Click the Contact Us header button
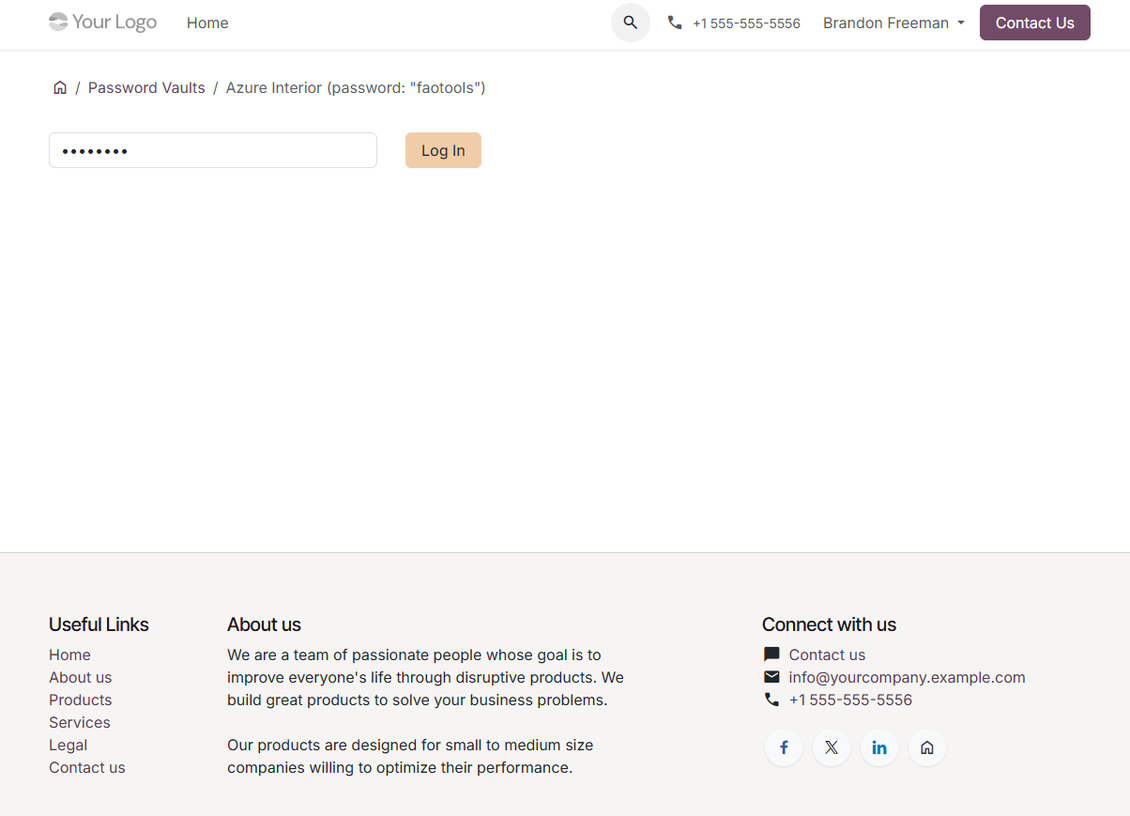The height and width of the screenshot is (816, 1130). click(x=1034, y=22)
